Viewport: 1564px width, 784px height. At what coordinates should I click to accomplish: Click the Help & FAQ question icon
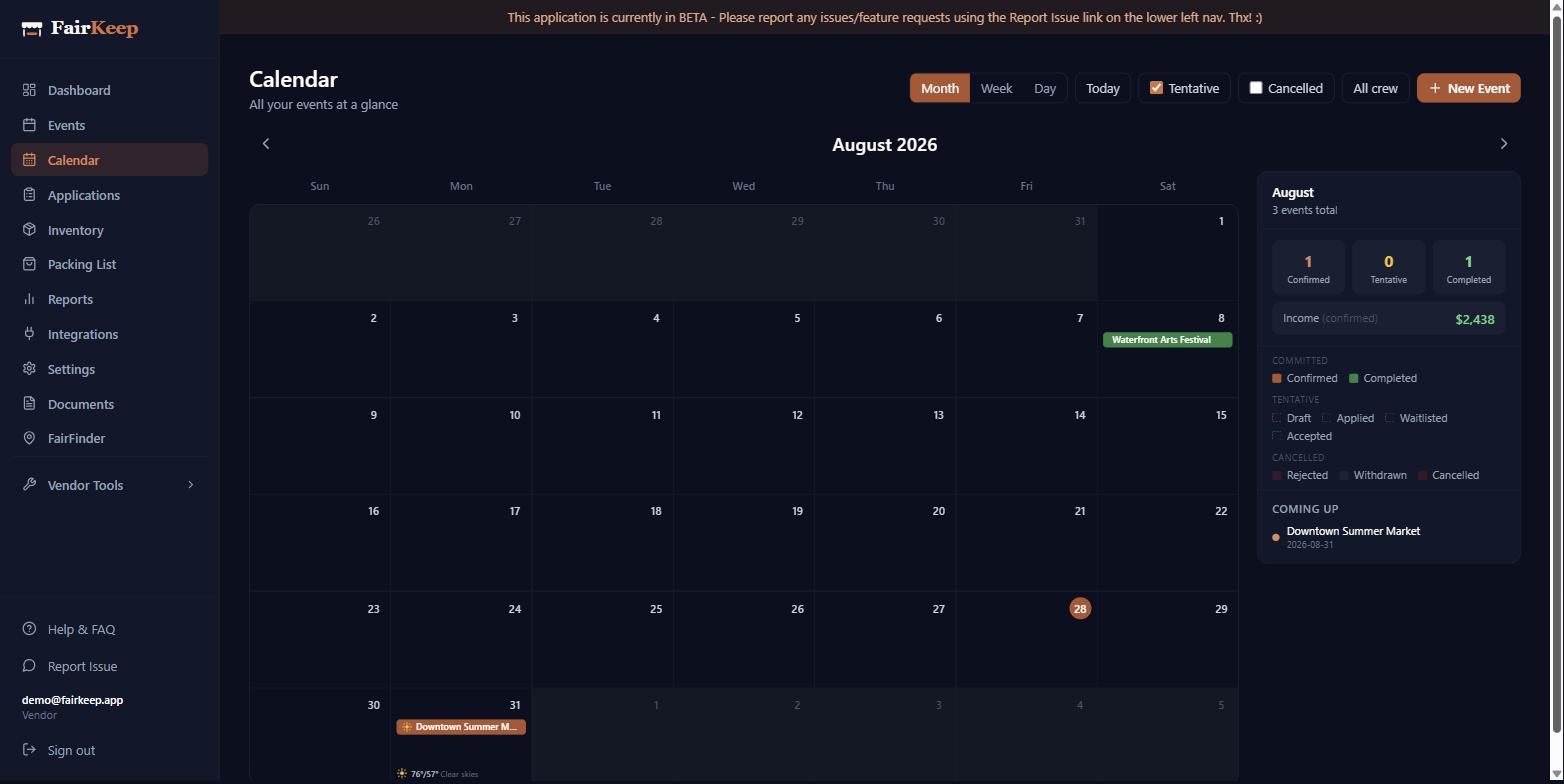pos(29,629)
